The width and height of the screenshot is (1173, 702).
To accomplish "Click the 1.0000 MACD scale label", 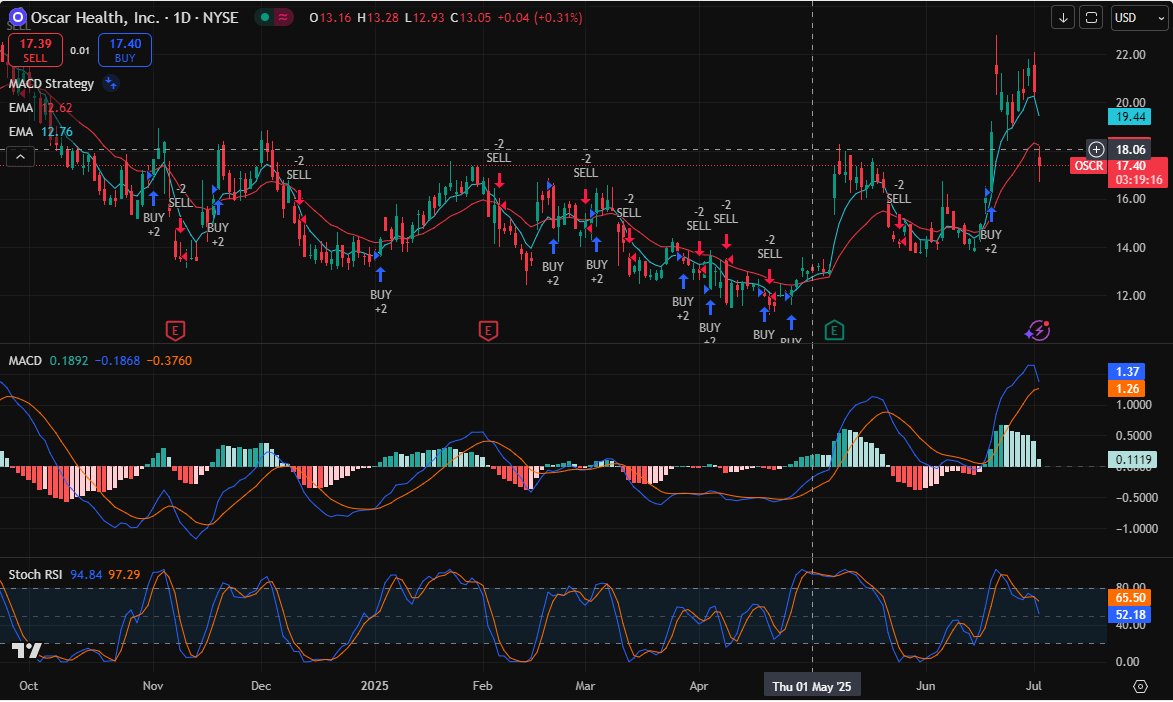I will (x=1134, y=405).
